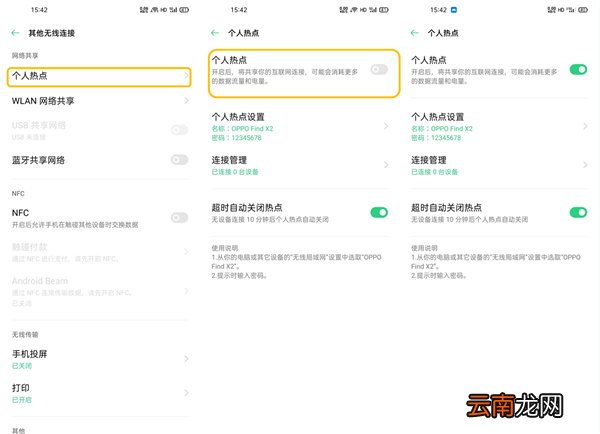The image size is (600, 434).
Task: Turn off 个人热点 switch in right screen
Action: (x=578, y=69)
